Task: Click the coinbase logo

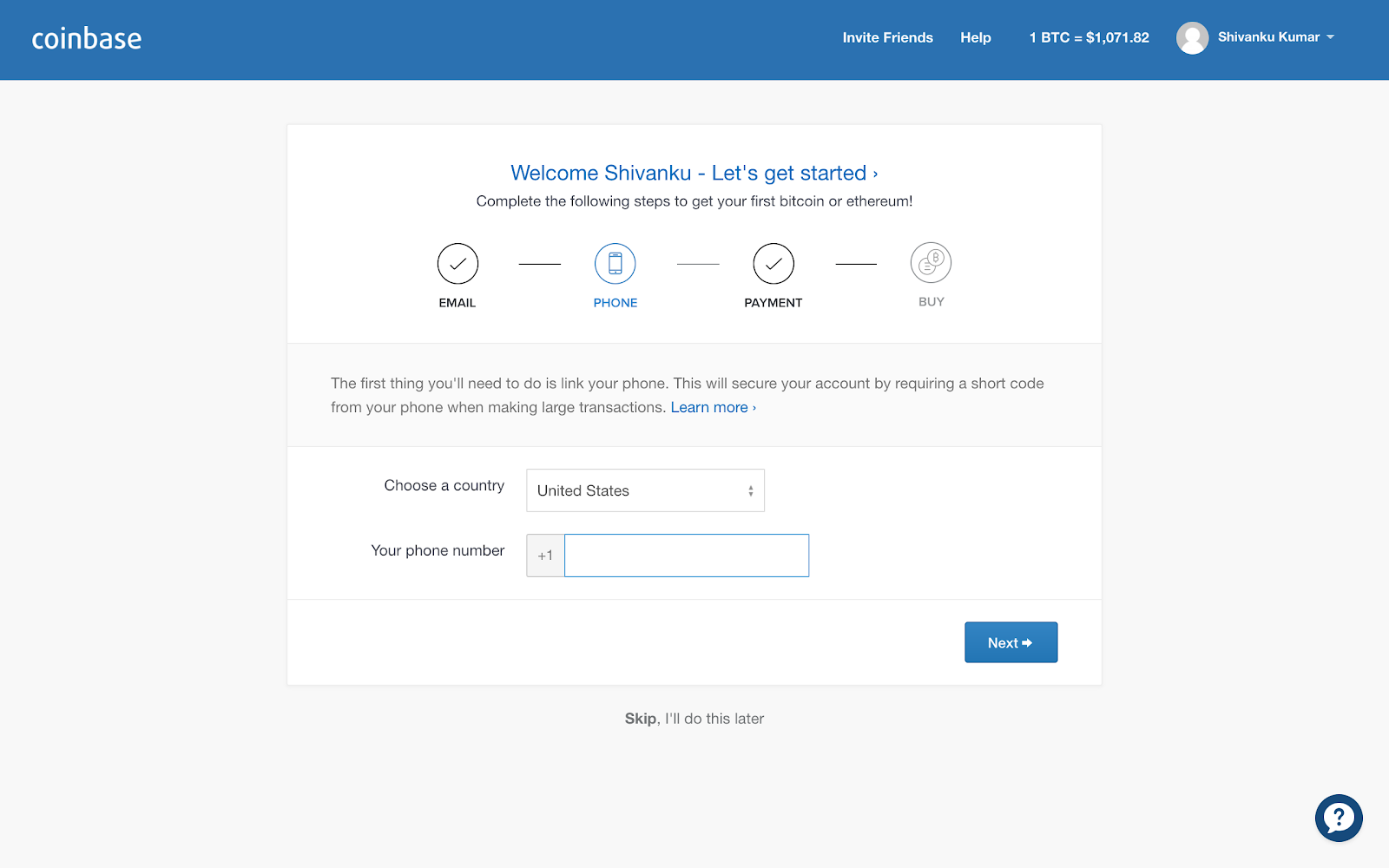Action: click(87, 38)
